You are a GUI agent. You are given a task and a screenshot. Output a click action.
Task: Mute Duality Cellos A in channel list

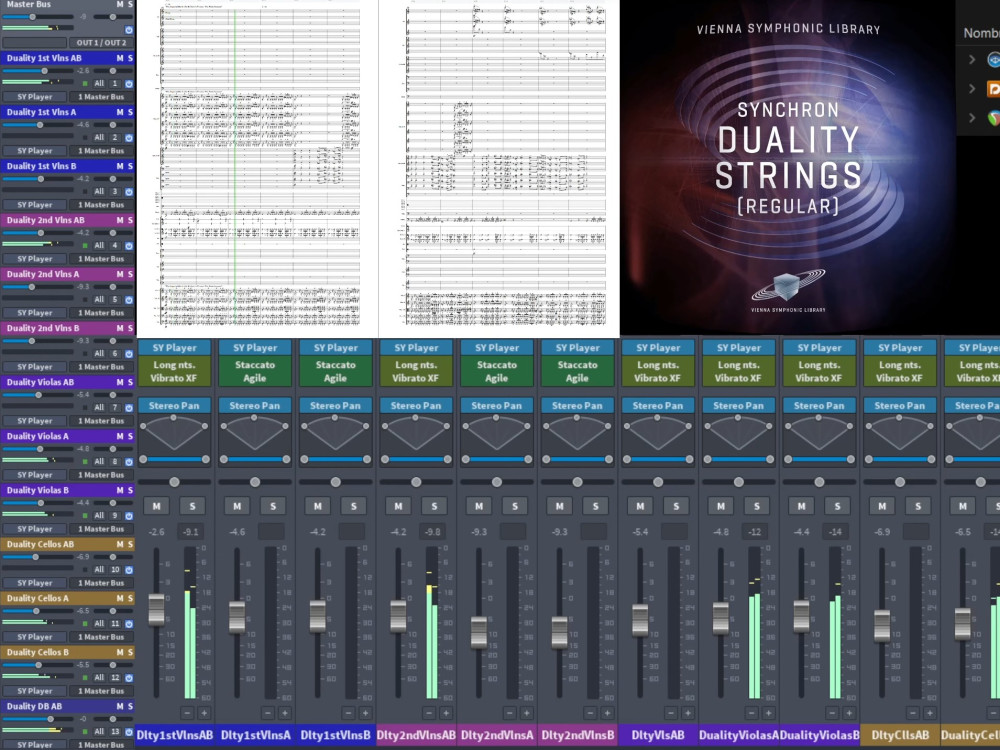tap(120, 598)
